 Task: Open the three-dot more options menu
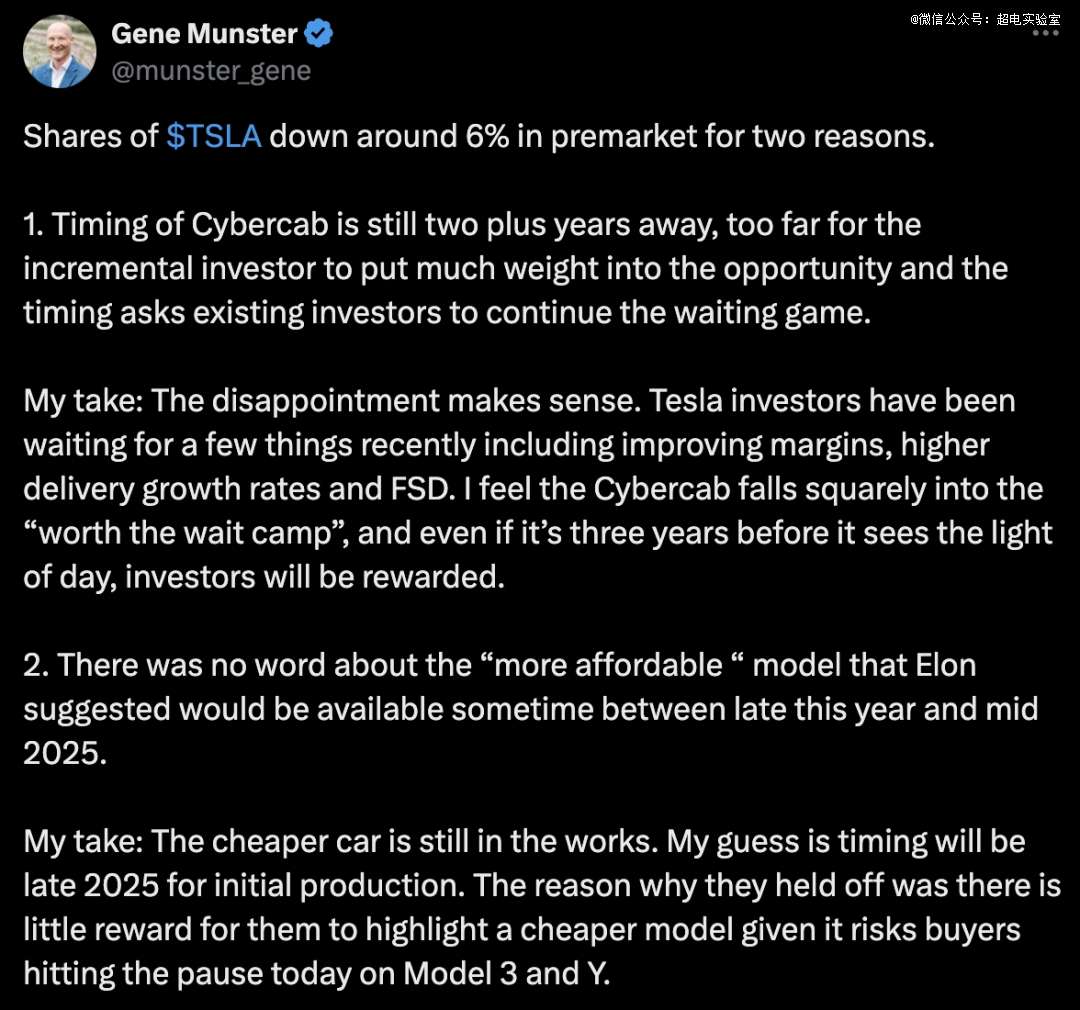pos(1045,33)
